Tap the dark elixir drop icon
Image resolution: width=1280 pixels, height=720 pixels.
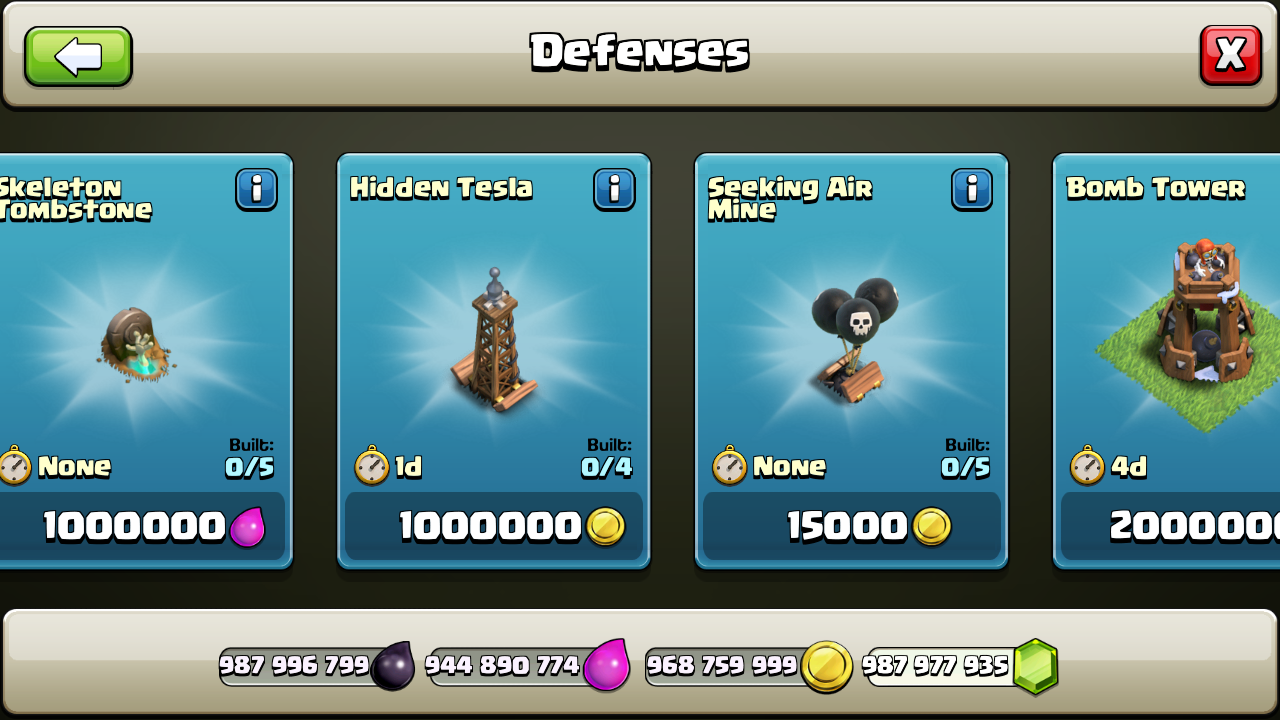(392, 665)
